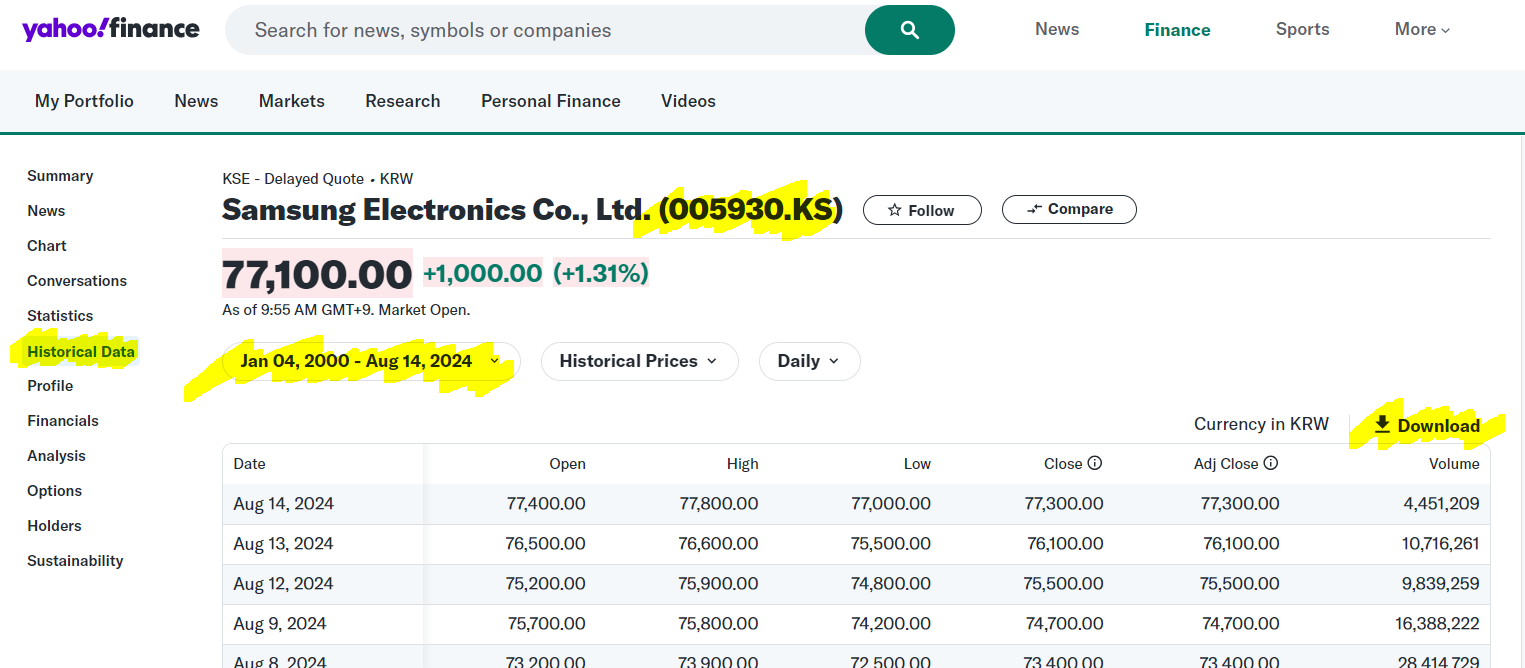Screen dimensions: 1525x668
Task: Open the Historical Prices dropdown
Action: click(x=639, y=361)
